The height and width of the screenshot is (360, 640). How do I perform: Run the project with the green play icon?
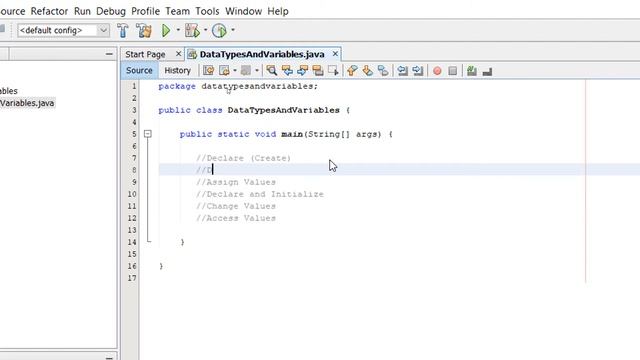click(x=166, y=31)
